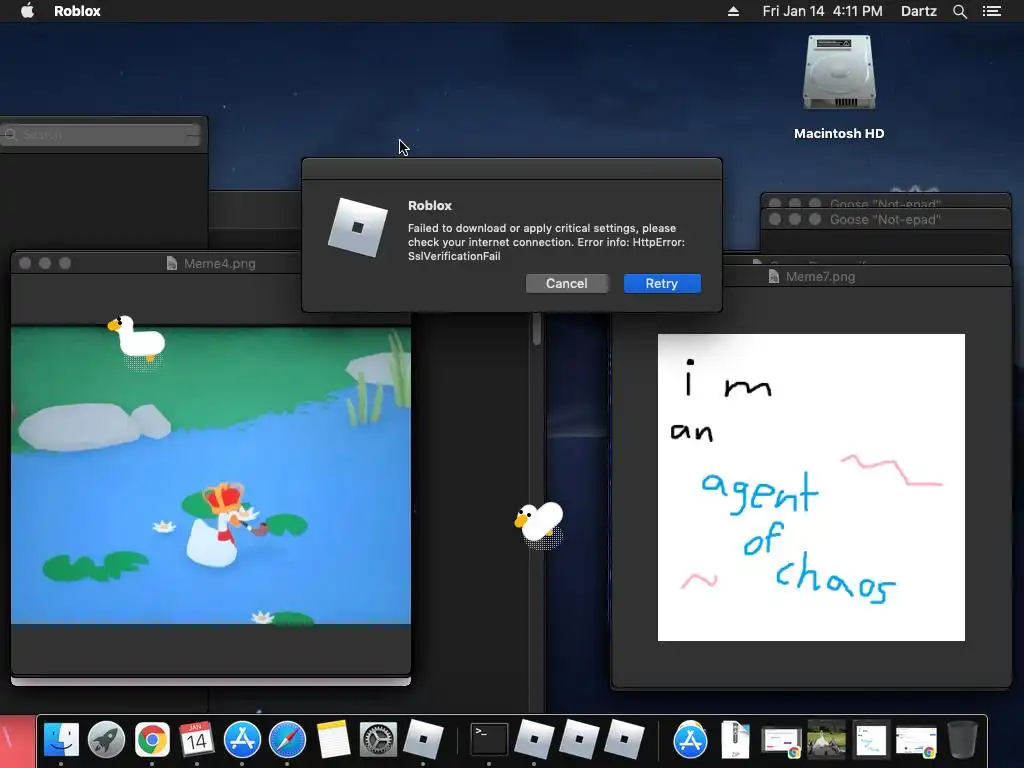Click the Fri Jan 14 4:11 PM clock
Image resolution: width=1024 pixels, height=768 pixels.
822,11
